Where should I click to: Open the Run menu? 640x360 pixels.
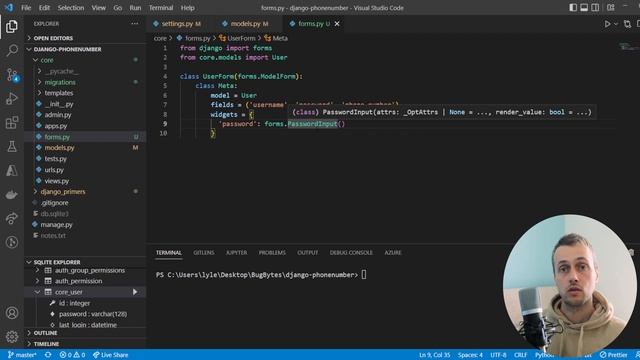[135, 8]
